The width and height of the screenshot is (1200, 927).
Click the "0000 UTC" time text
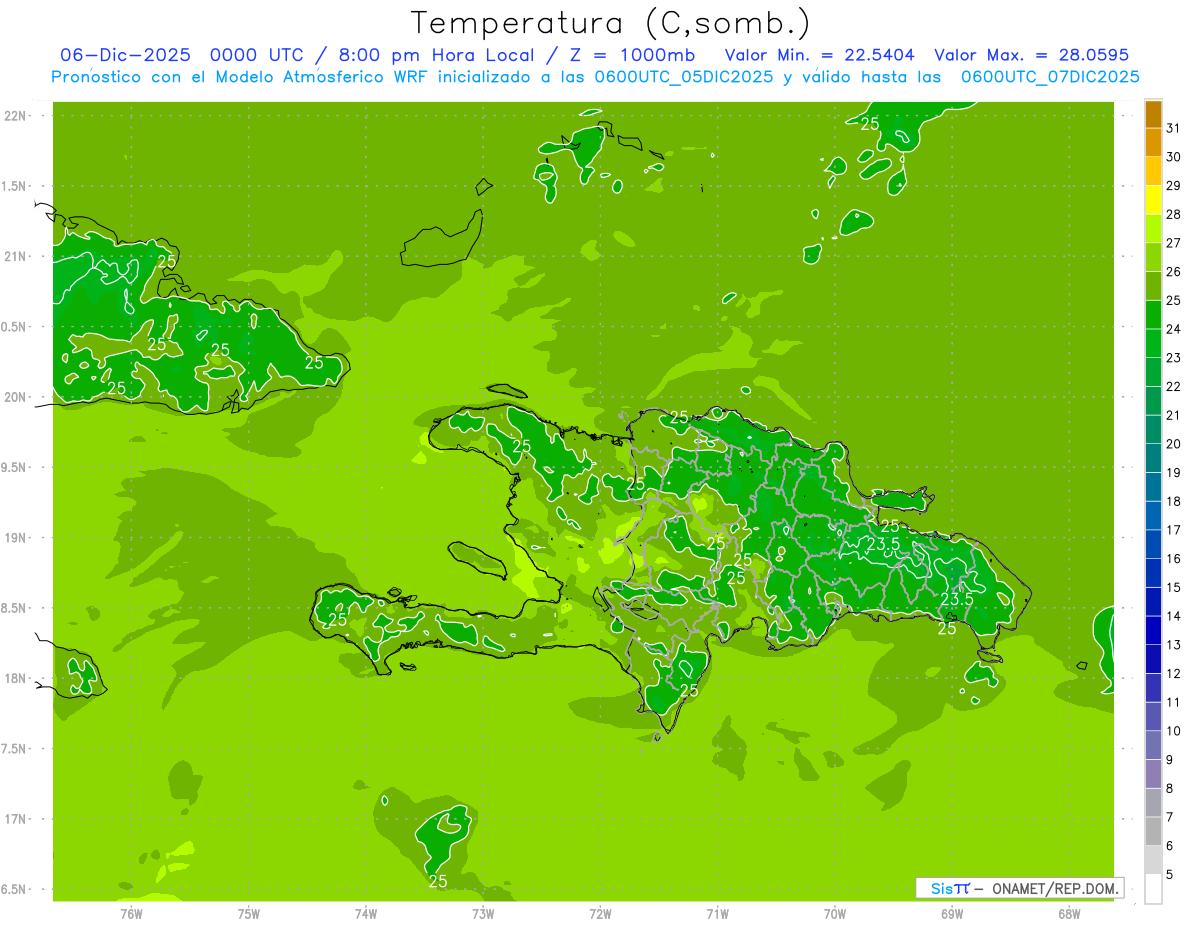[256, 55]
